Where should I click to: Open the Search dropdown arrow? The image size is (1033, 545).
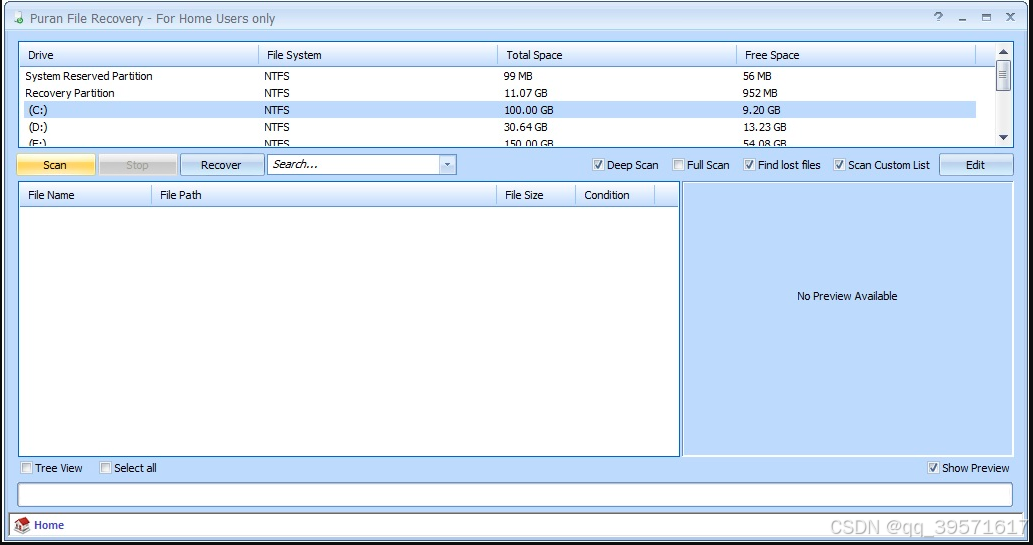point(447,165)
